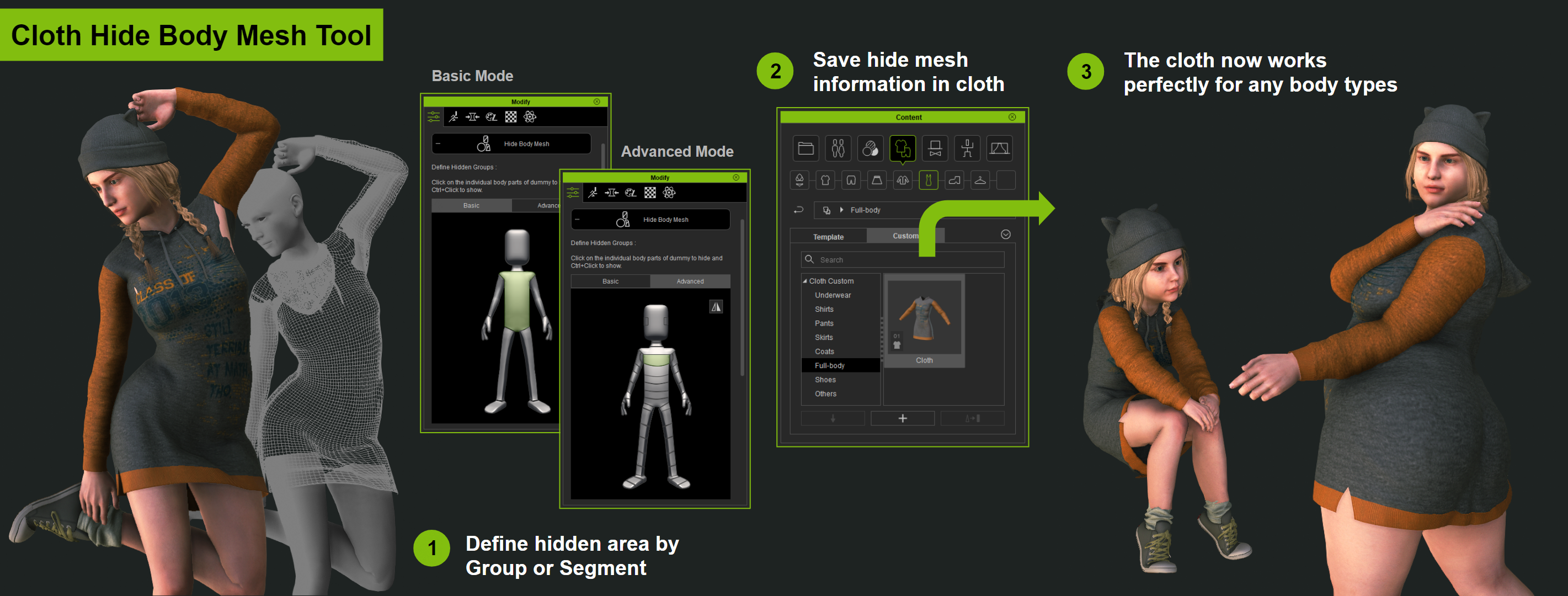Collapse the Cloth Custom tree node
The height and width of the screenshot is (596, 1568).
click(805, 281)
